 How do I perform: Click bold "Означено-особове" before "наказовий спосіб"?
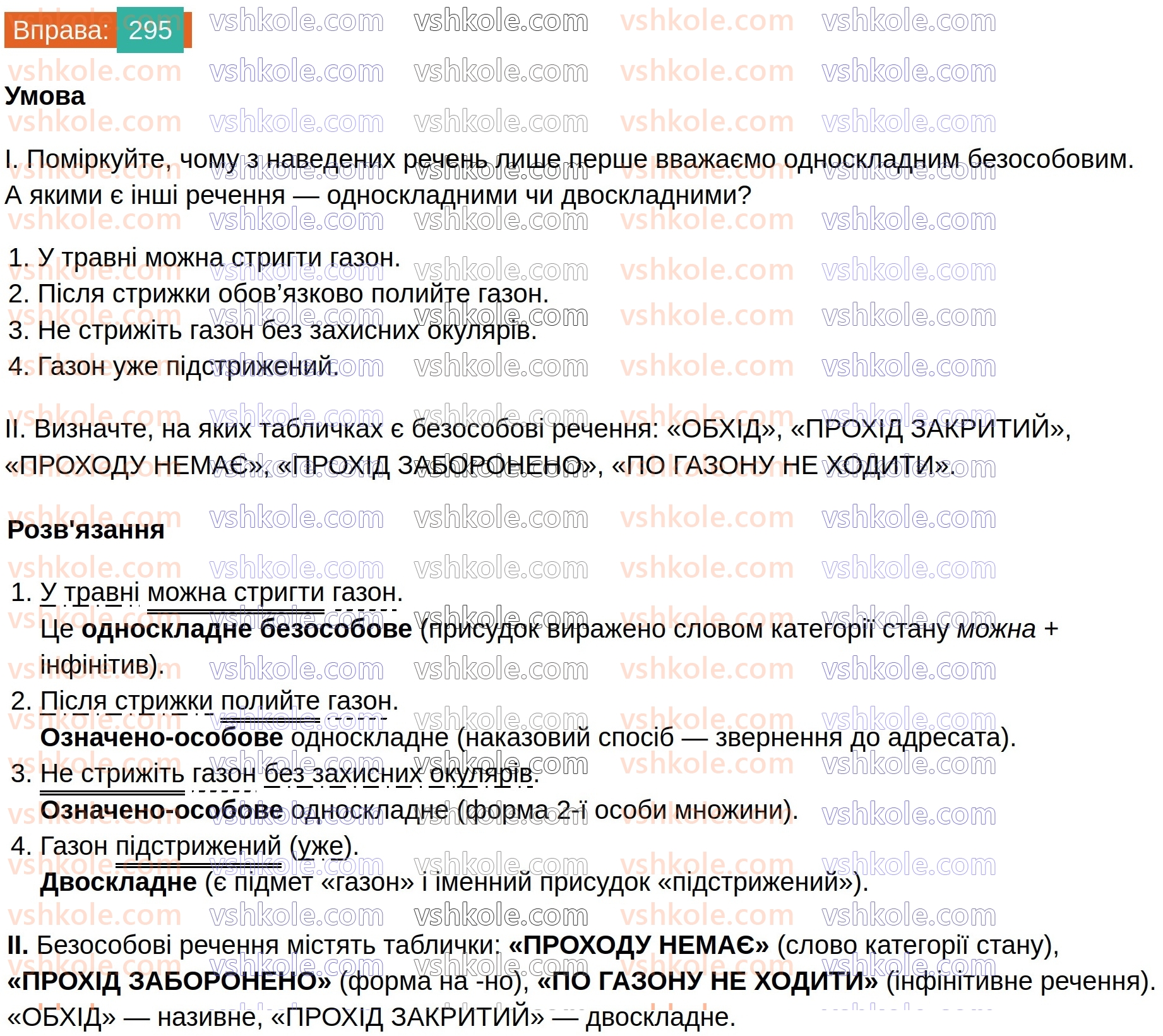click(162, 737)
